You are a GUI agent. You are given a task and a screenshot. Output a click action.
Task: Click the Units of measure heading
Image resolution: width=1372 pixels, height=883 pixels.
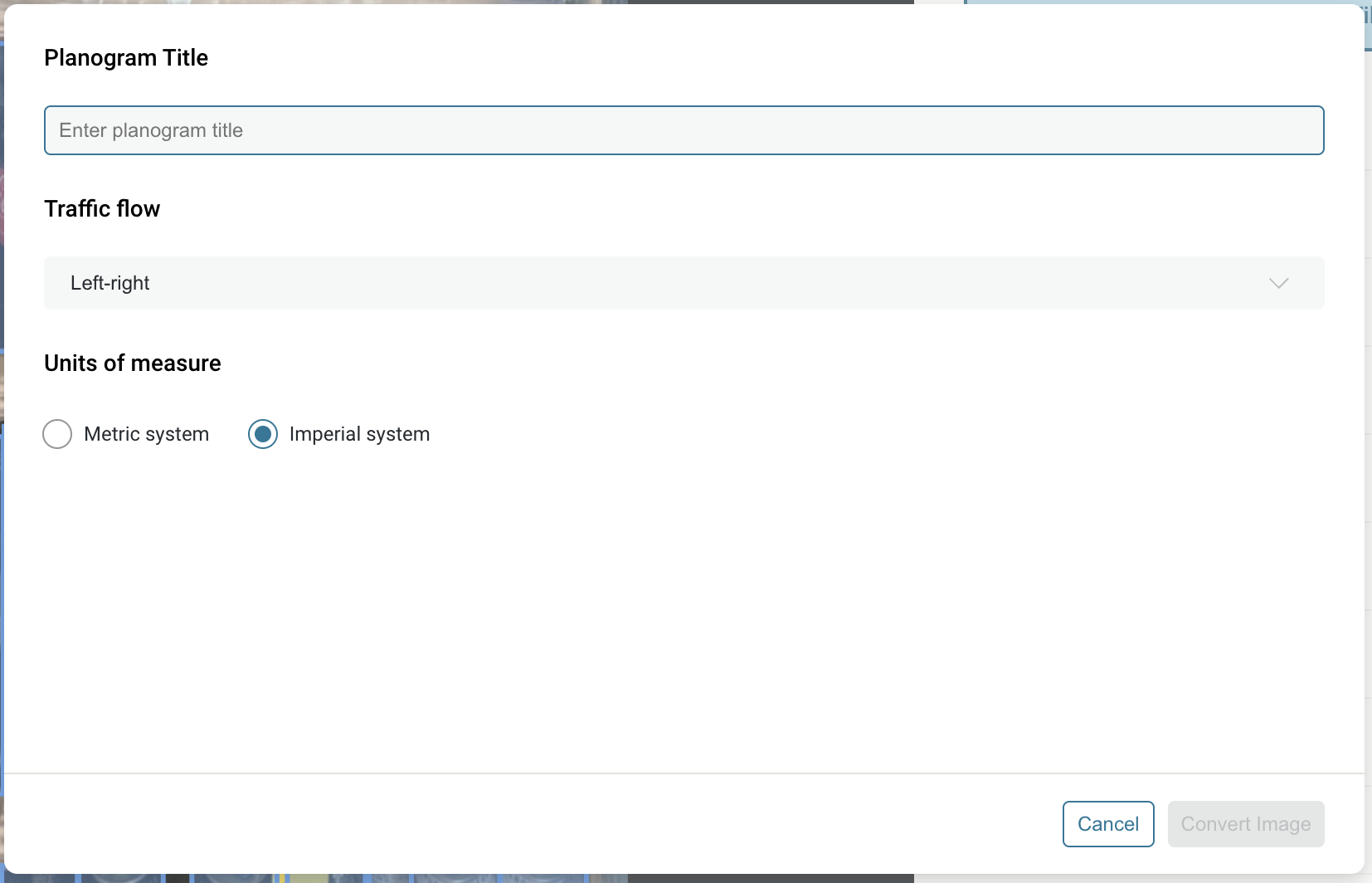(133, 363)
